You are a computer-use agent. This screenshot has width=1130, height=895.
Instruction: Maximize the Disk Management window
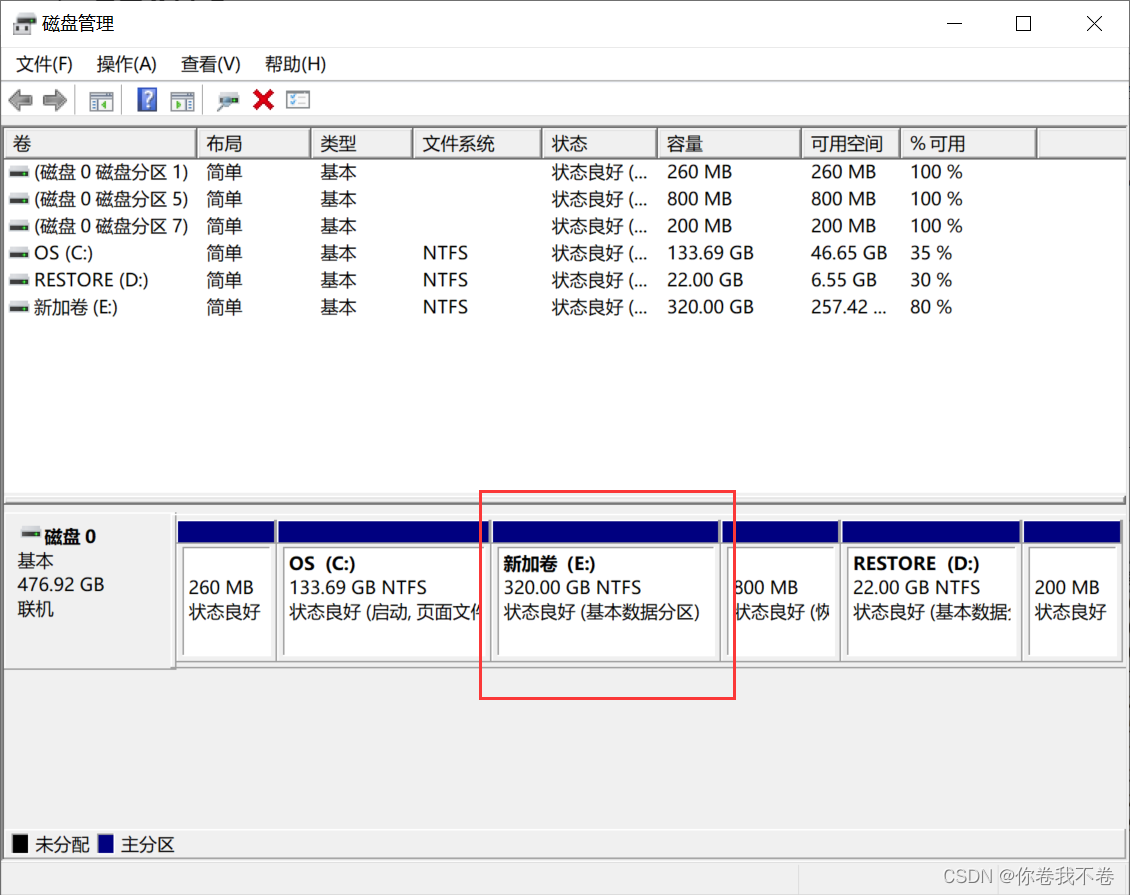pos(1023,24)
